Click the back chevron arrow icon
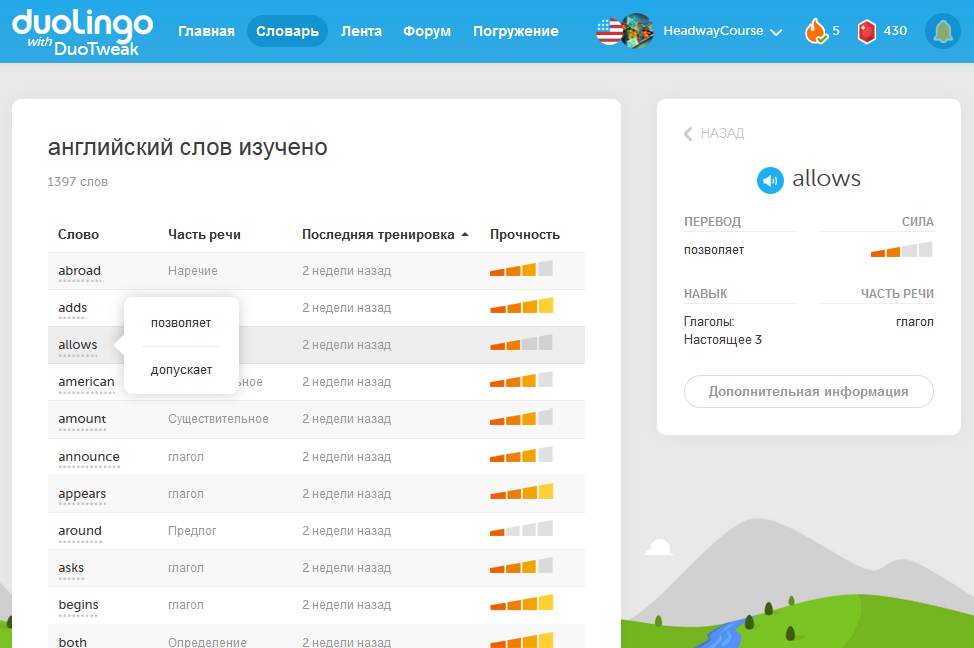The image size is (974, 648). tap(688, 134)
